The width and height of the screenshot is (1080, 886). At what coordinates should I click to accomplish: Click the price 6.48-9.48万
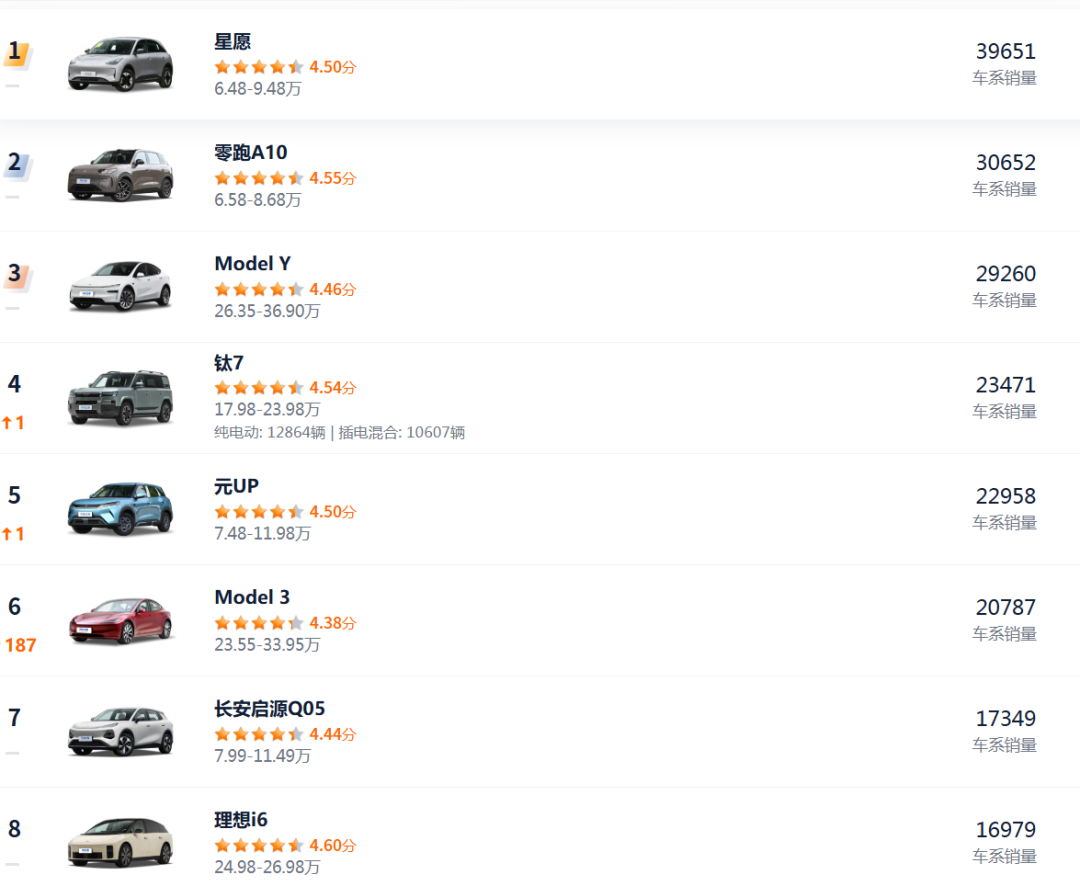tap(258, 89)
